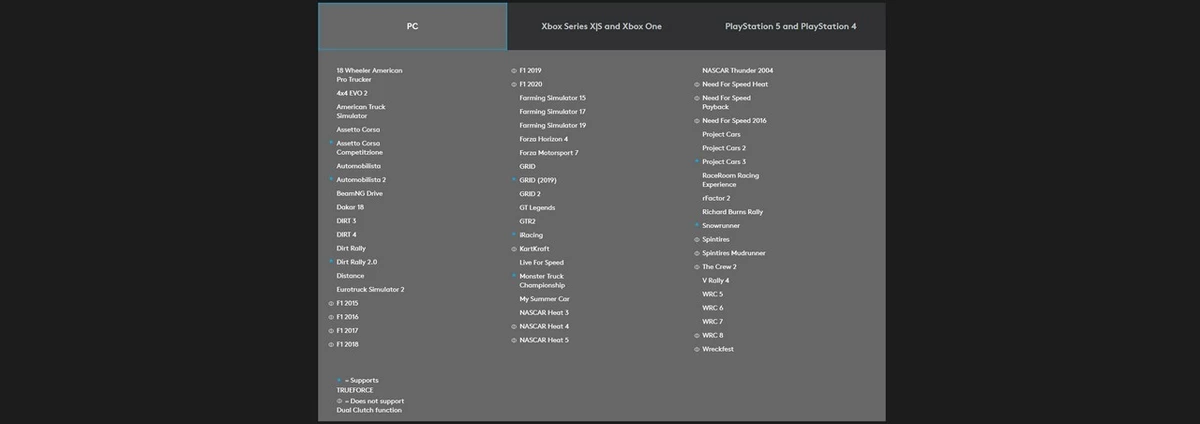This screenshot has height=424, width=1200.
Task: Click the 18 Wheeler American Pro Trucker entry
Action: [369, 75]
